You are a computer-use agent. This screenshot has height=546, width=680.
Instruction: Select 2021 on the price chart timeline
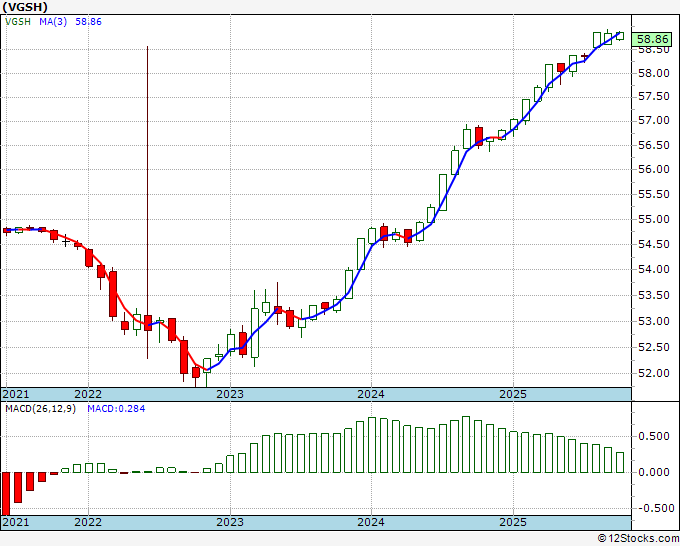(x=16, y=394)
